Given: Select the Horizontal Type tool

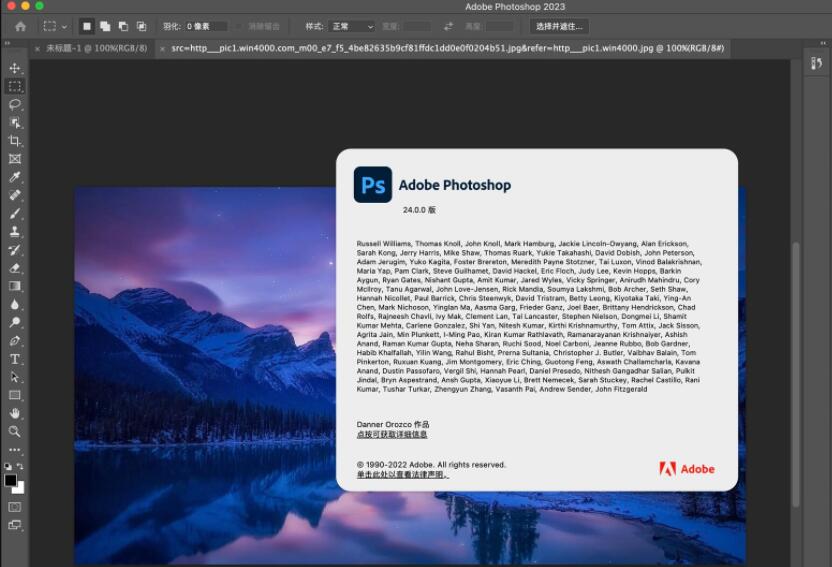Looking at the screenshot, I should pyautogui.click(x=15, y=359).
